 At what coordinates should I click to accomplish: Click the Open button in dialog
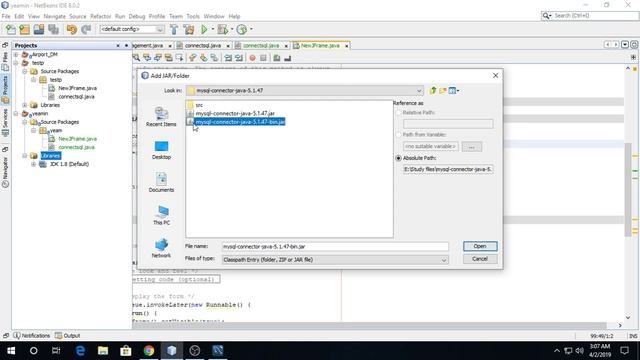(x=480, y=246)
